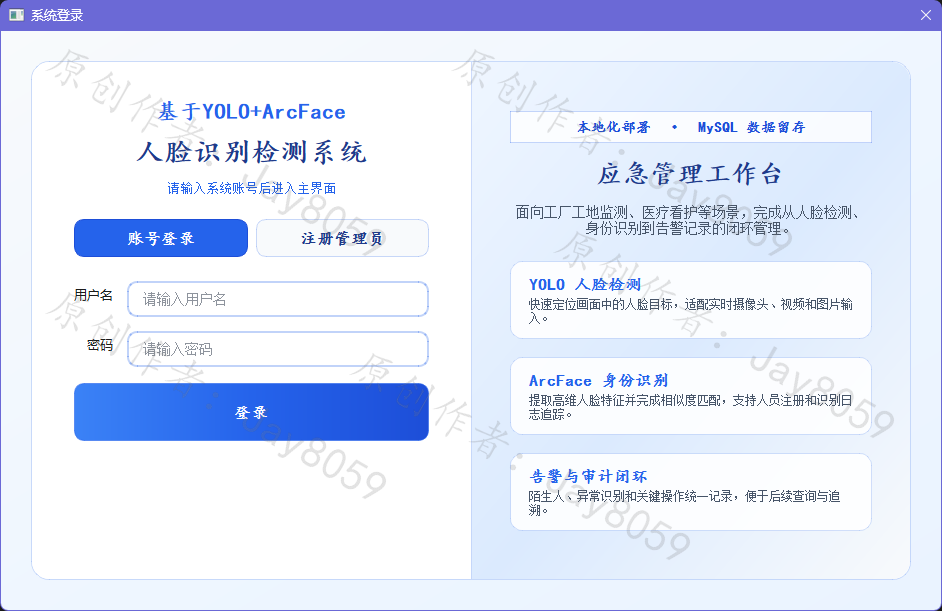
Task: Click the 基于YOLO+ArcFace title text
Action: pyautogui.click(x=251, y=112)
